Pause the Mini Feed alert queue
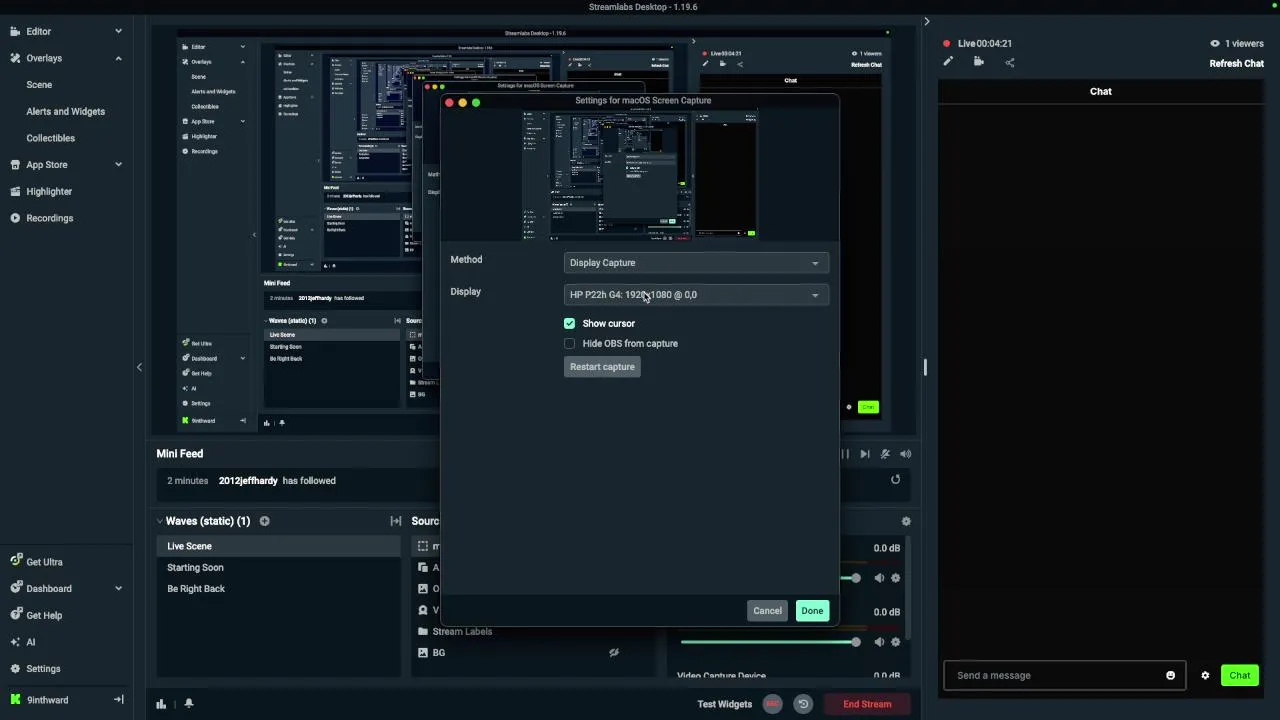The height and width of the screenshot is (720, 1280). 845,454
